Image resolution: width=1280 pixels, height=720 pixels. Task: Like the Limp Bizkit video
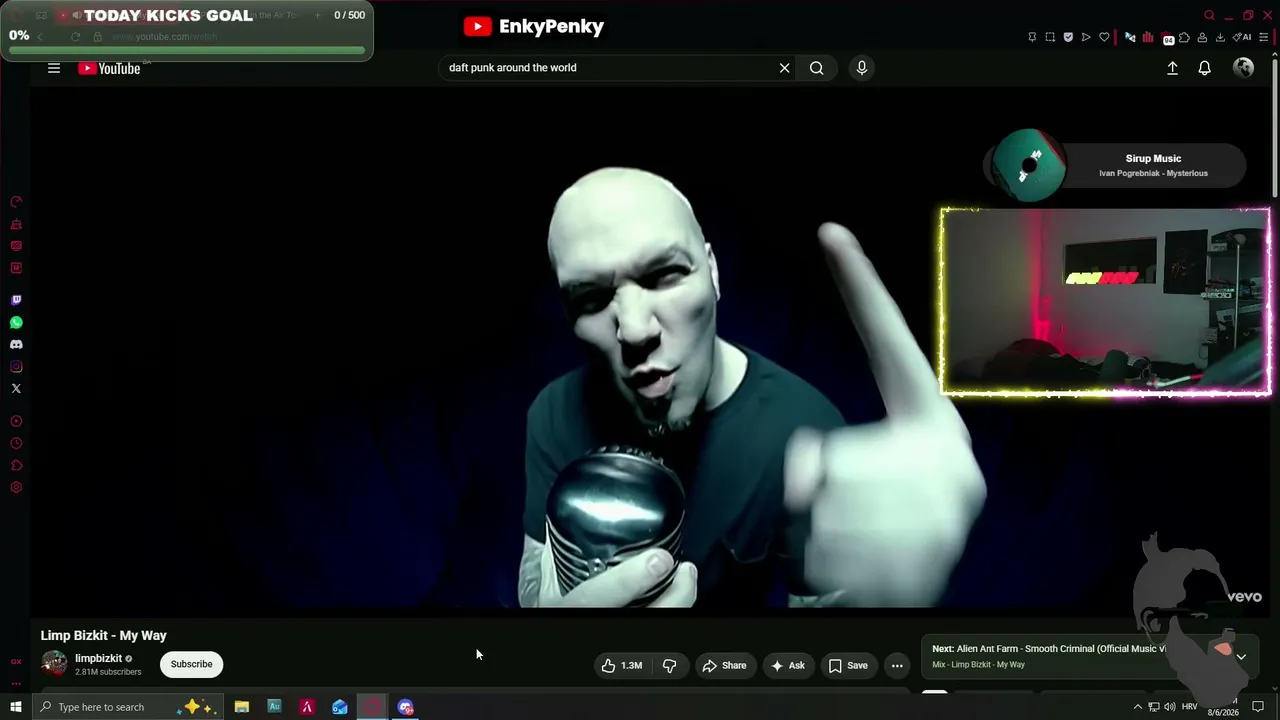(621, 665)
